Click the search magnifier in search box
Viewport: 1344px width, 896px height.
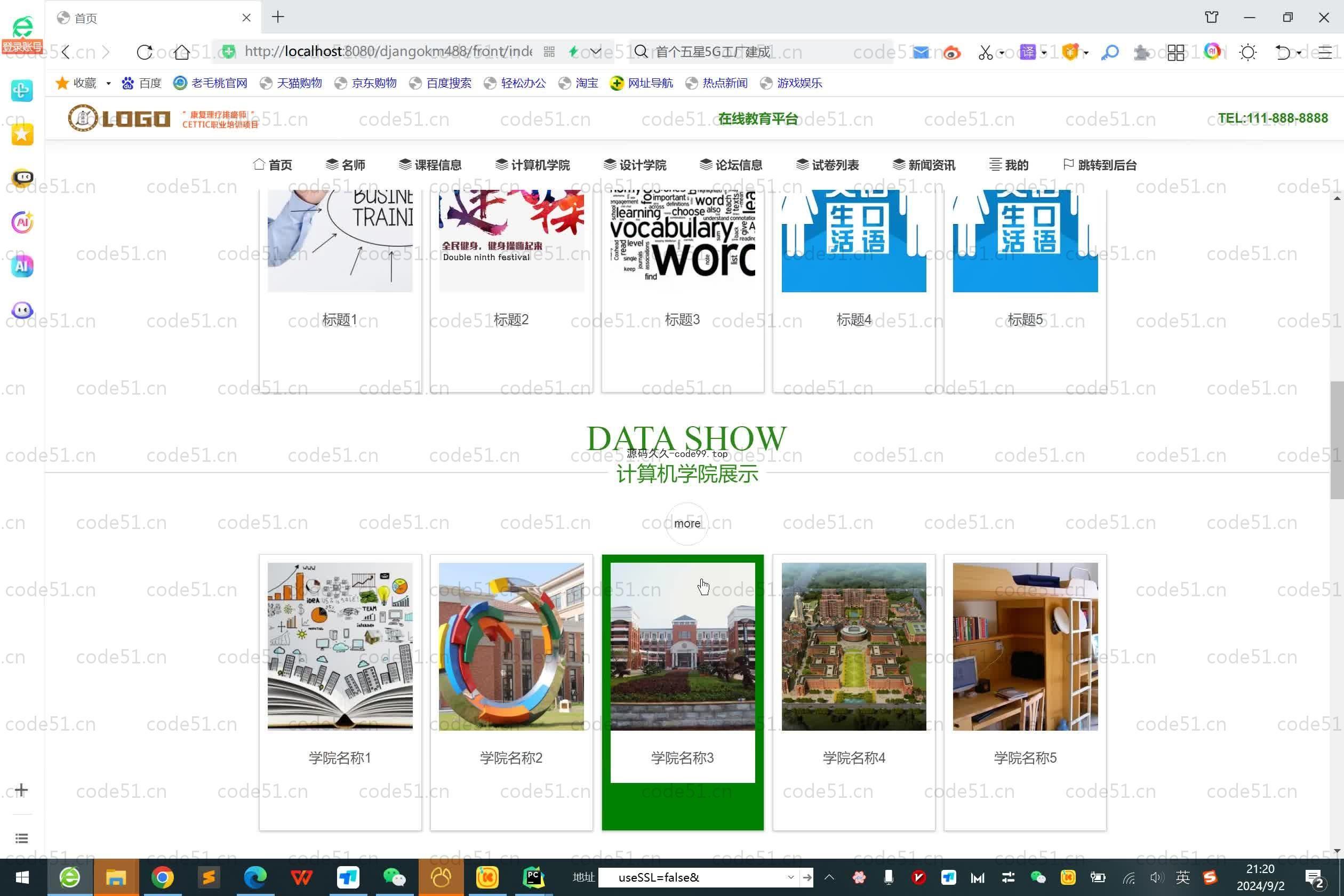(641, 52)
